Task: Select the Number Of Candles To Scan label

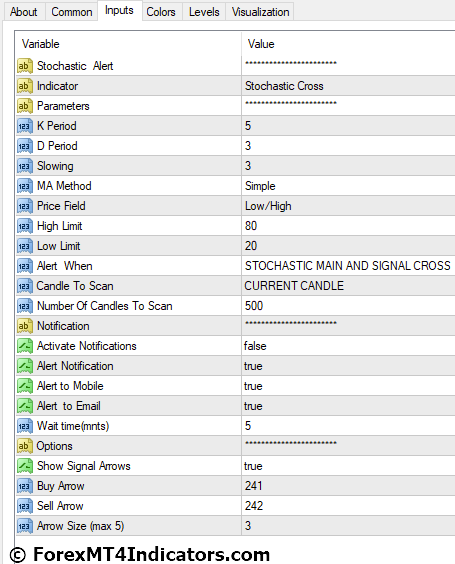Action: click(105, 306)
